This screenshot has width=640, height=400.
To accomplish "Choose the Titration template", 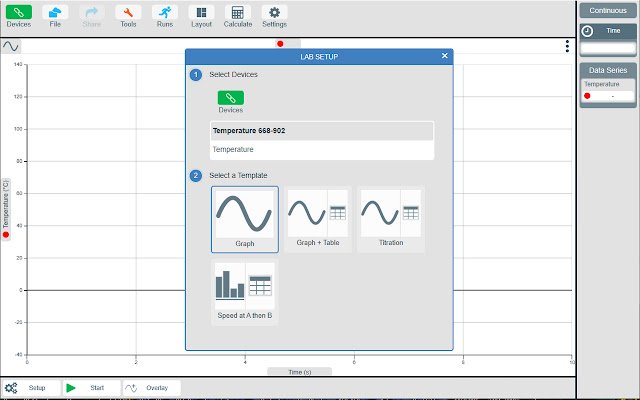I will point(391,219).
